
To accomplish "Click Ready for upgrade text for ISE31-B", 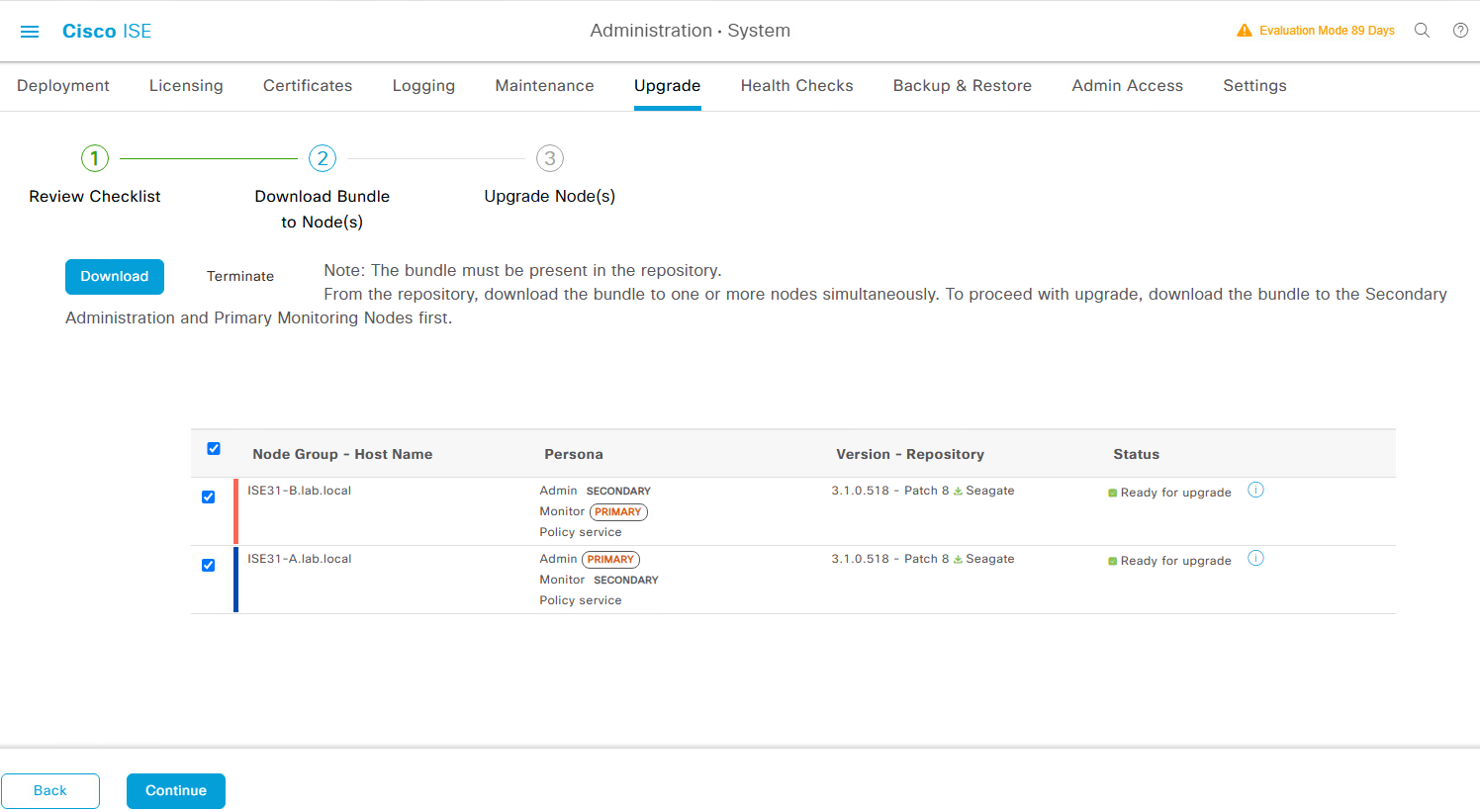I will click(x=1176, y=493).
